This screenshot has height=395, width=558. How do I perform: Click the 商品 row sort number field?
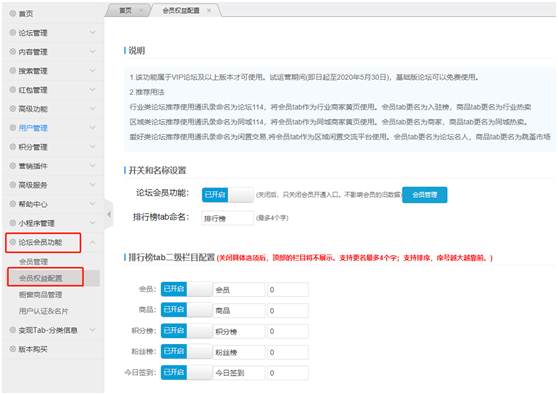(x=288, y=310)
